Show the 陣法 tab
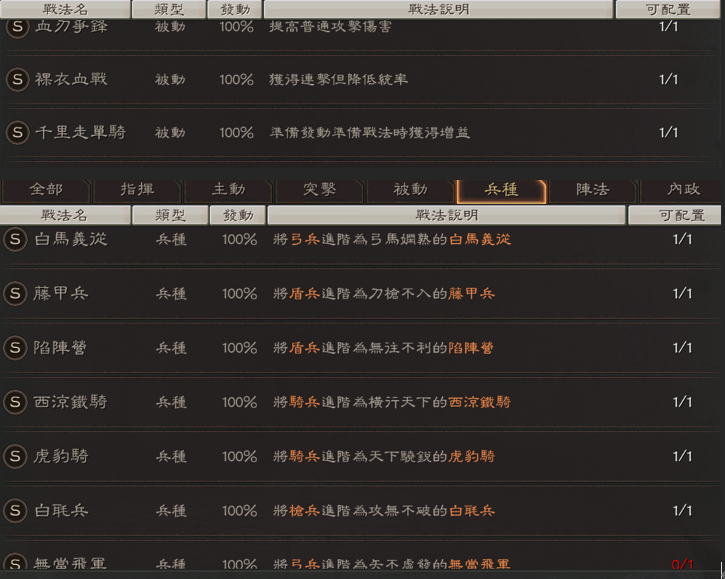The image size is (725, 579). click(592, 190)
